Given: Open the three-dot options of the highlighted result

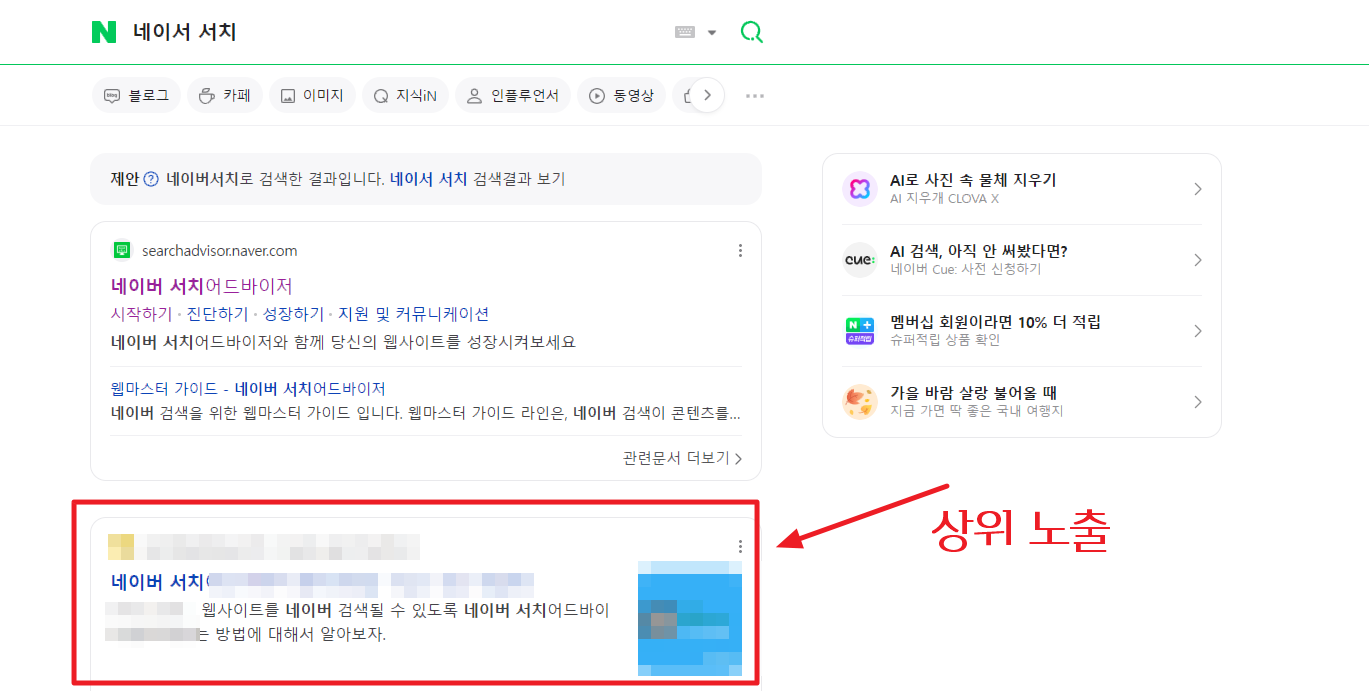Looking at the screenshot, I should tap(740, 546).
